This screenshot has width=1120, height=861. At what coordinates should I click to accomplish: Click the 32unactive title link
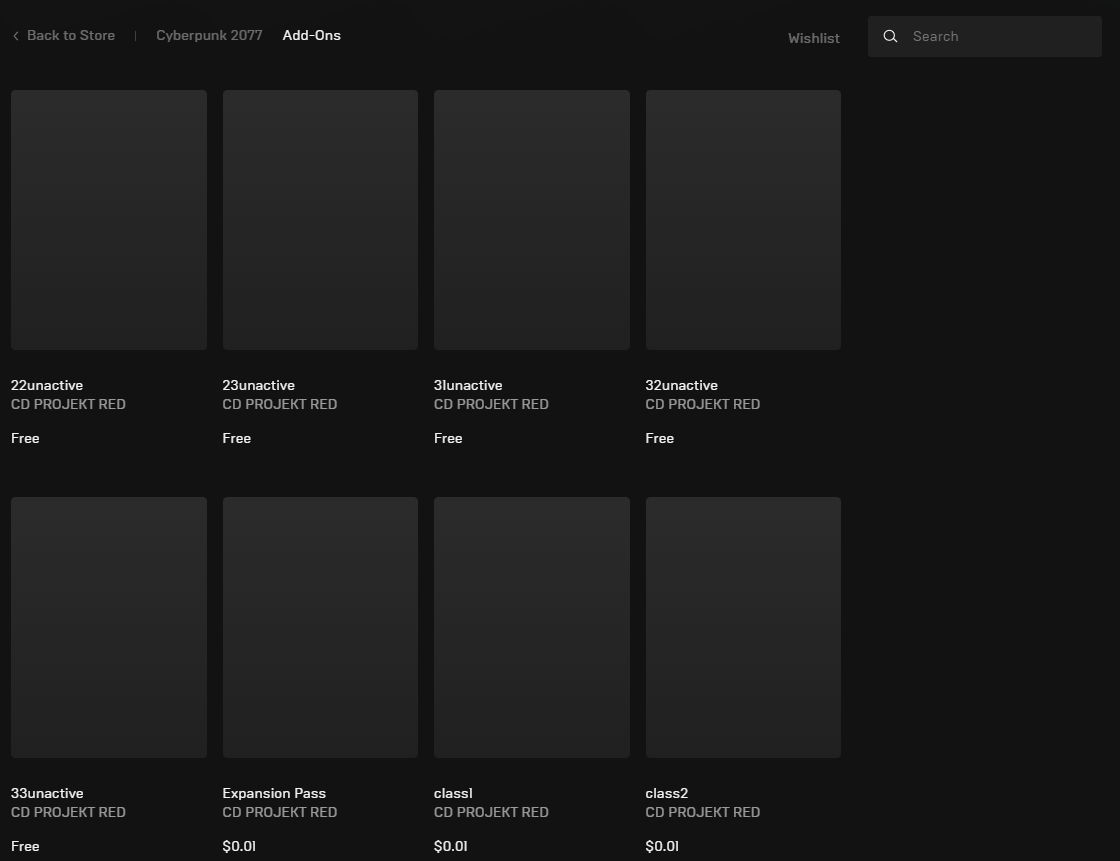point(681,385)
